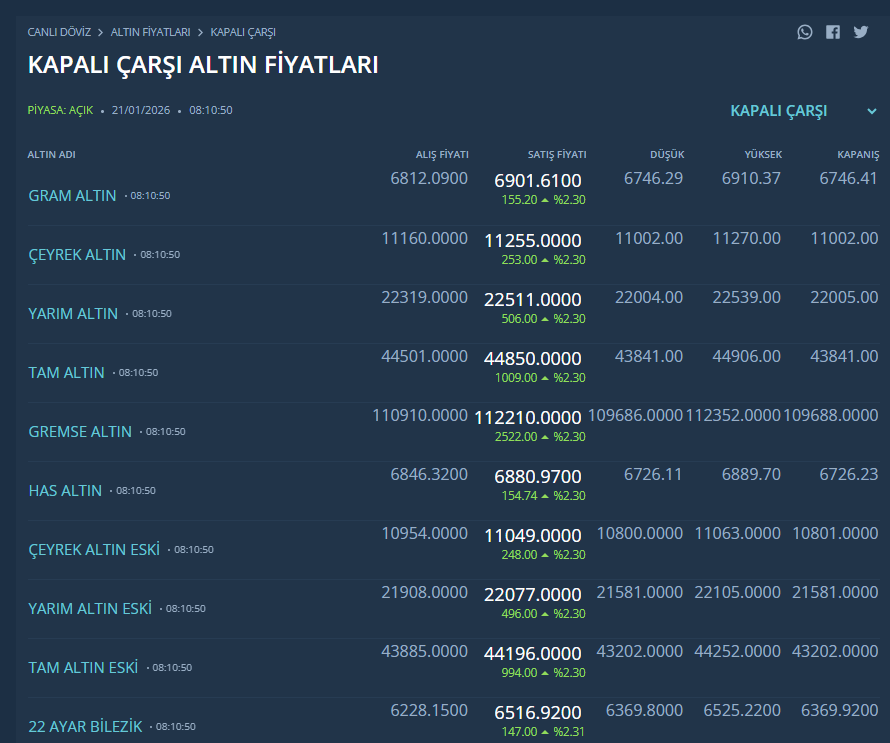
Task: View Yarım Altın Eski details
Action: point(90,608)
